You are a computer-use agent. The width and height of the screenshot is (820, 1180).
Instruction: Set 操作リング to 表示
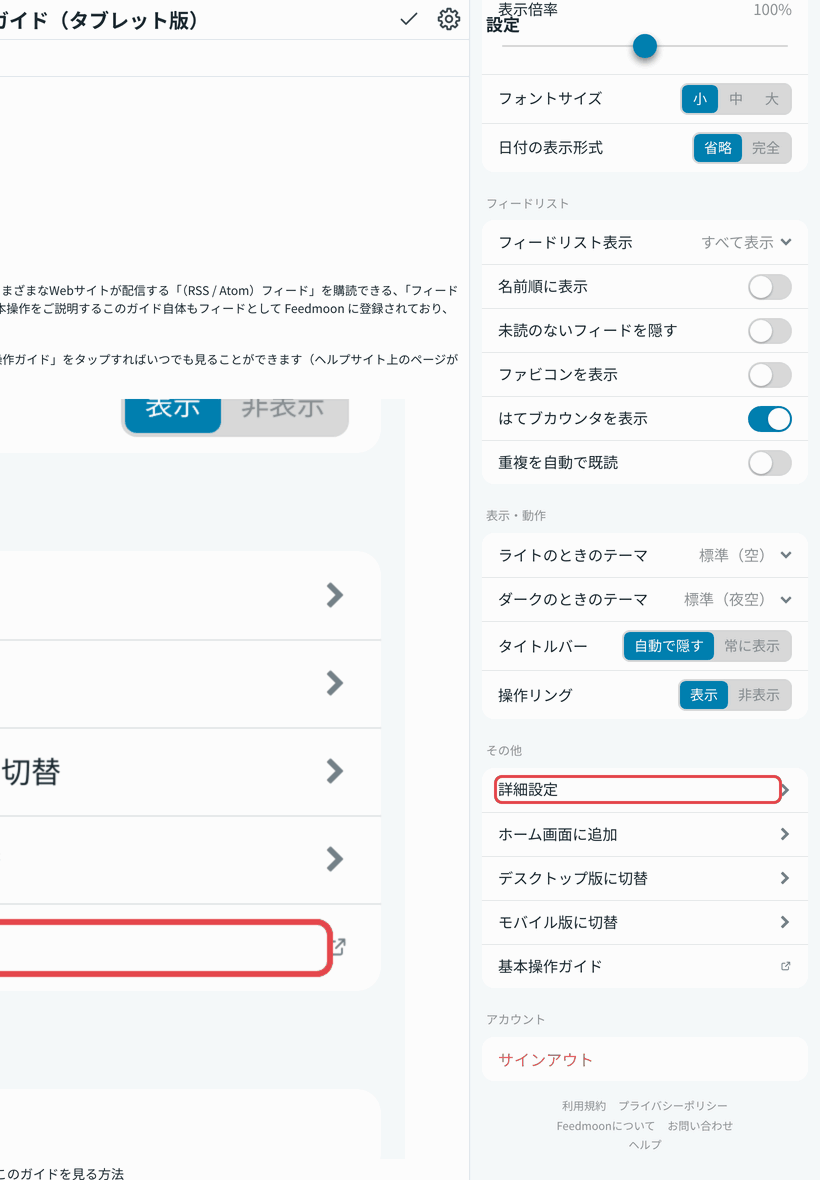point(703,695)
